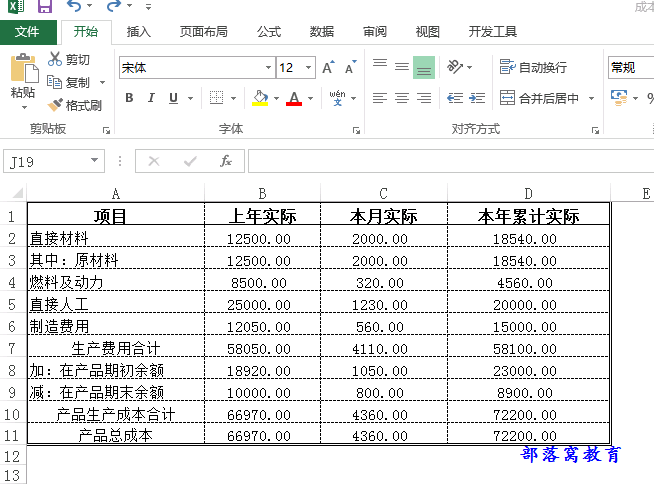This screenshot has width=654, height=484.
Task: Click the Redo arrow icon
Action: 113,6
